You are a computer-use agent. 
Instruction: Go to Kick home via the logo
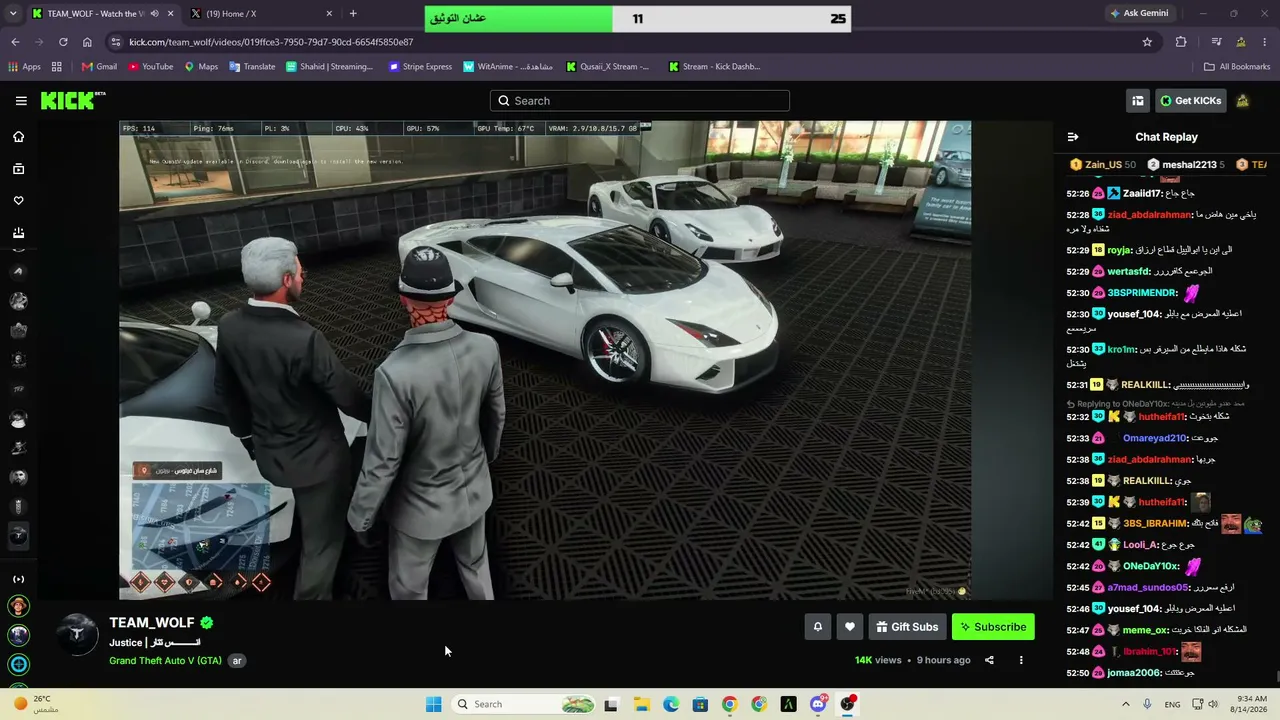(73, 100)
